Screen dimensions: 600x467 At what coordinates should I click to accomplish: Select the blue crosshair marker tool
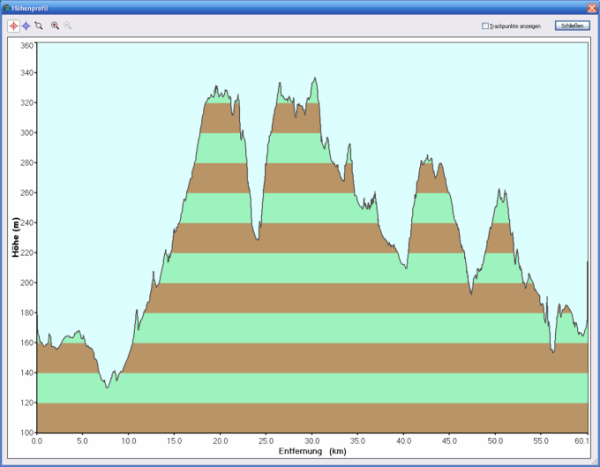pos(25,25)
